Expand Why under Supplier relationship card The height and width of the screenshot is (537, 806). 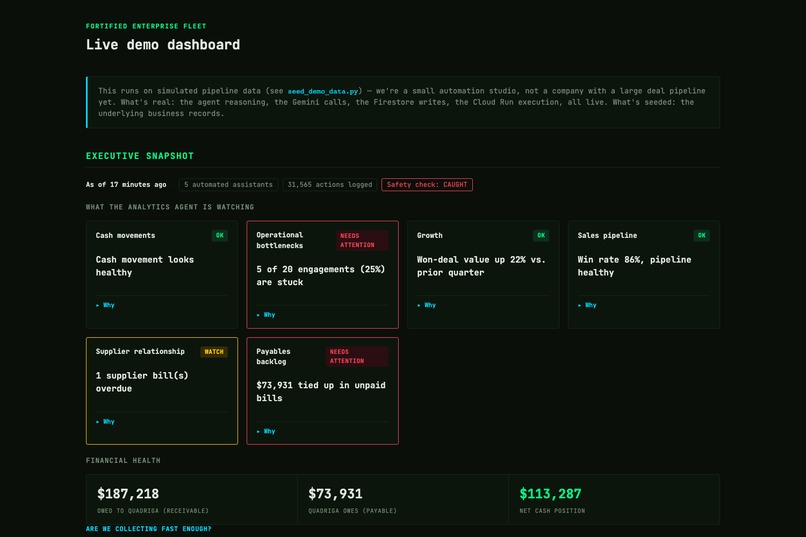105,422
